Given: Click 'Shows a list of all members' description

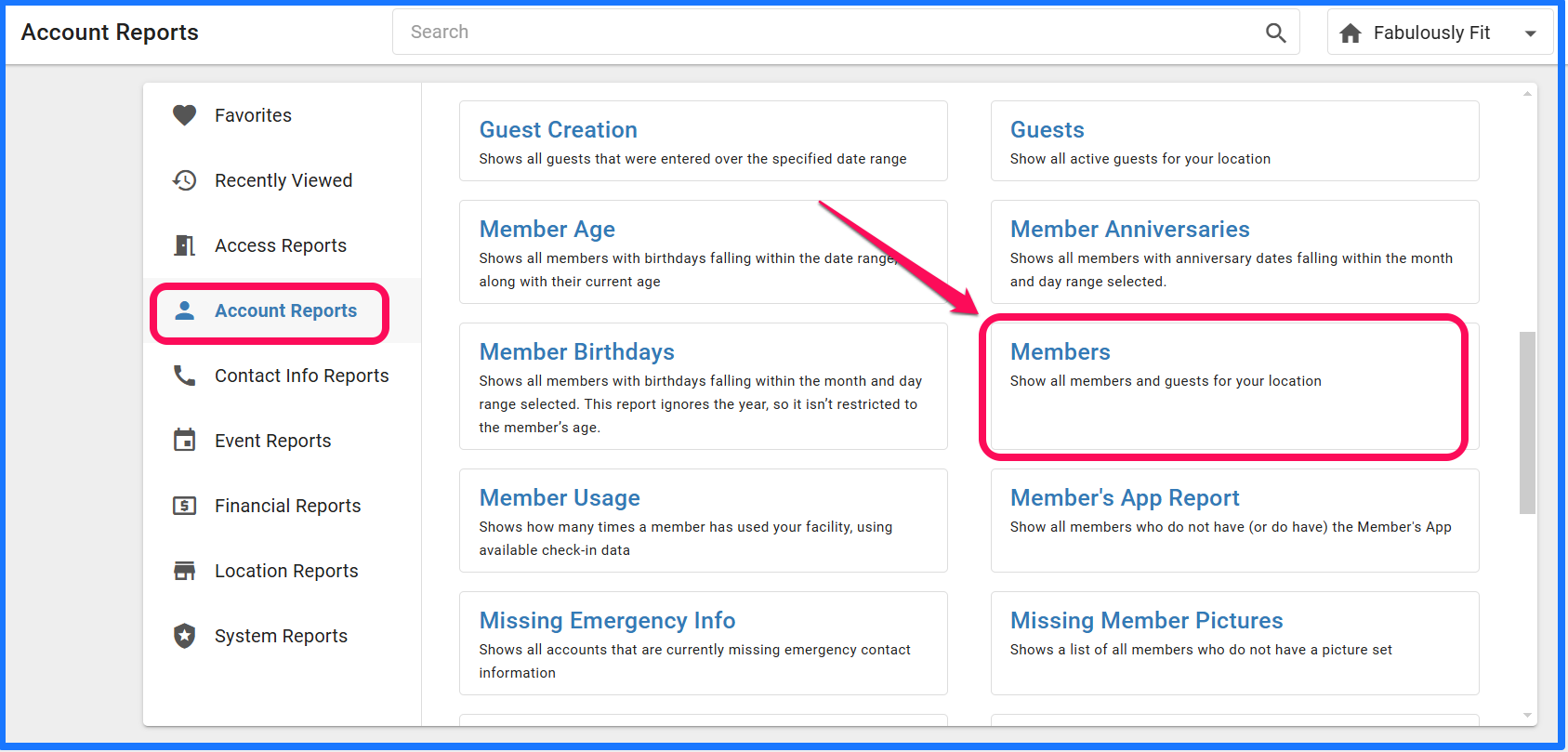Looking at the screenshot, I should pyautogui.click(x=1201, y=650).
